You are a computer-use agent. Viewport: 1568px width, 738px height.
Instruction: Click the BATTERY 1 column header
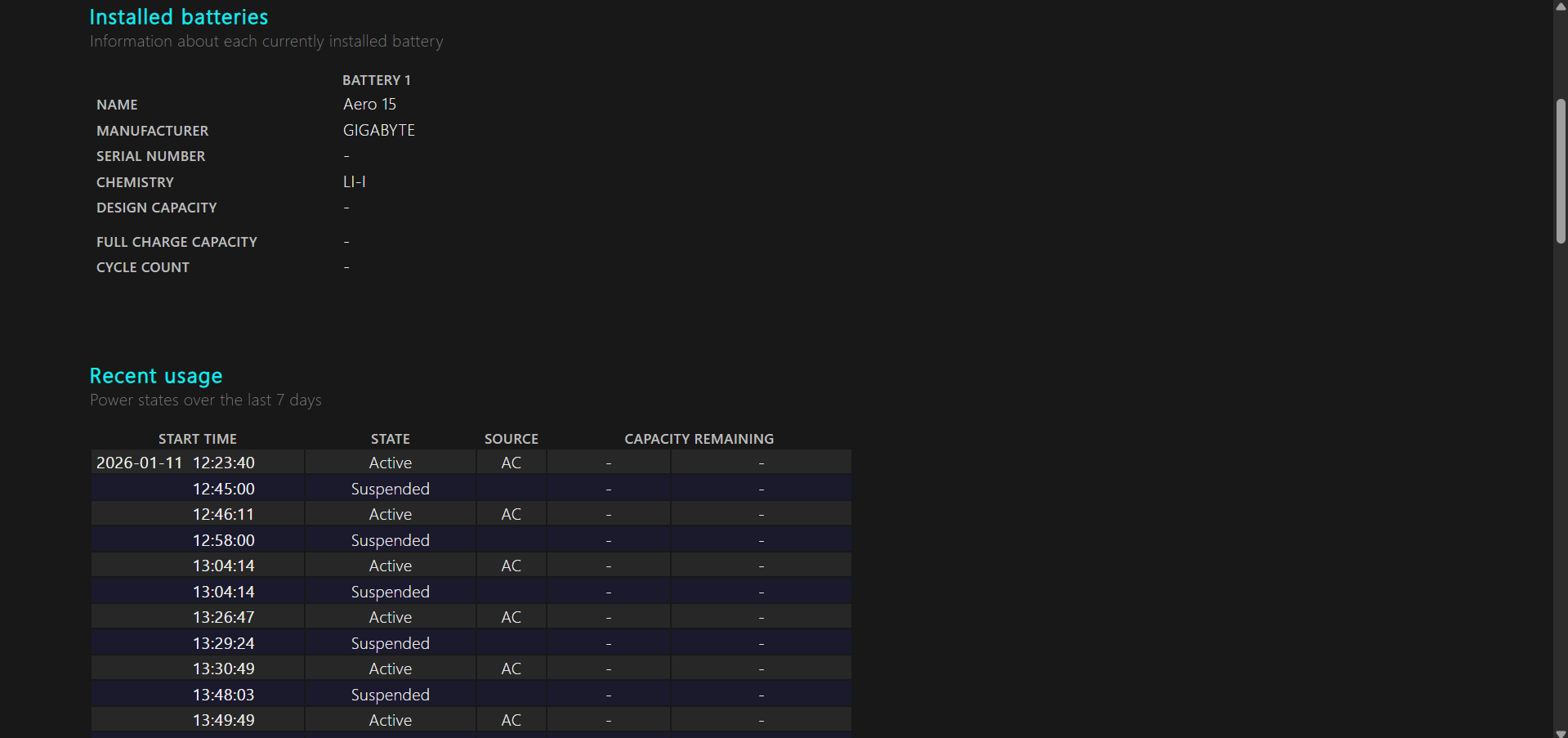[x=376, y=80]
